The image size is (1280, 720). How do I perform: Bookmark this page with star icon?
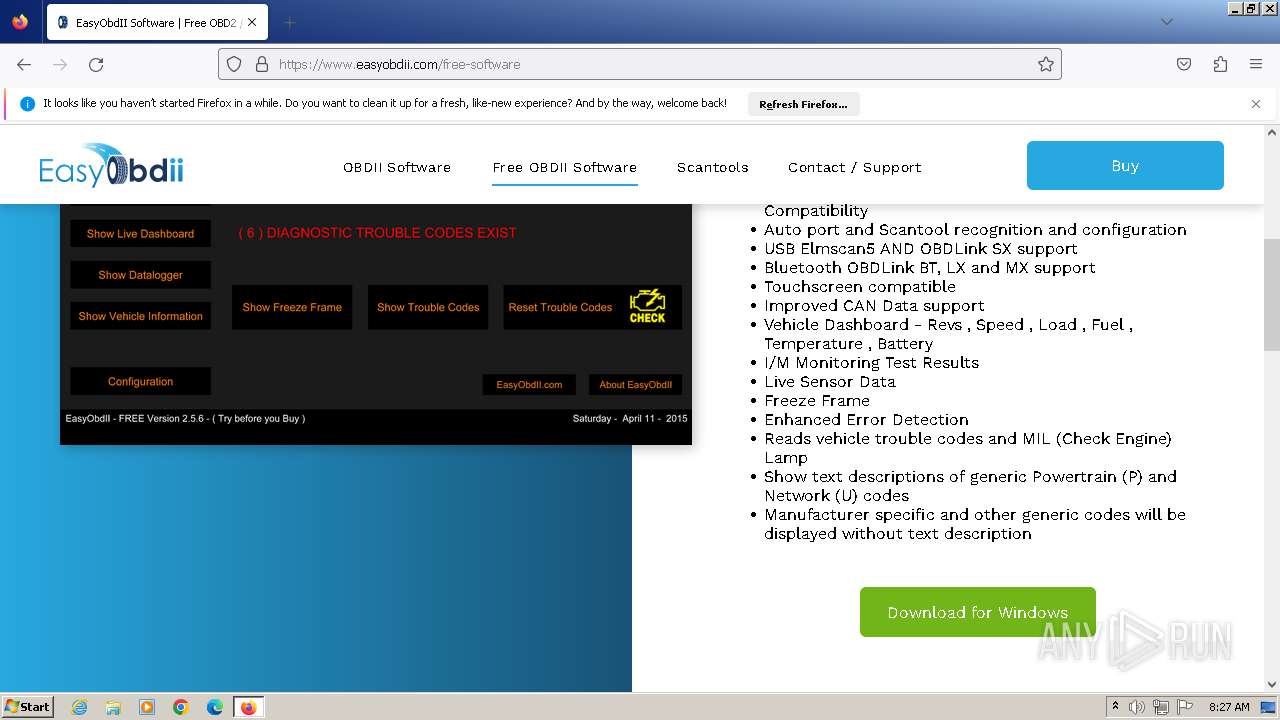[1046, 64]
